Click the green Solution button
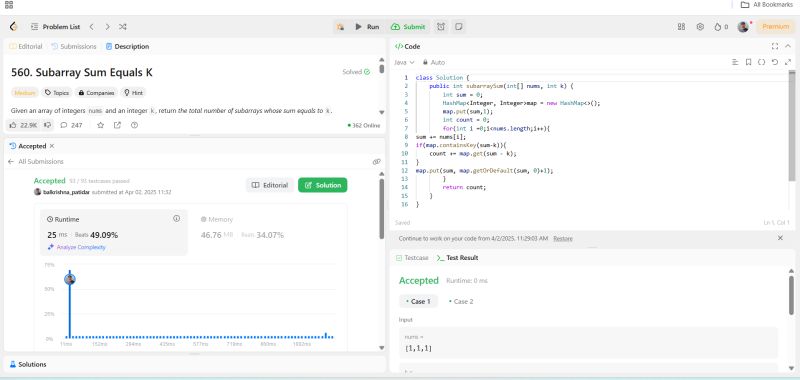Image resolution: width=800 pixels, height=380 pixels. point(322,185)
